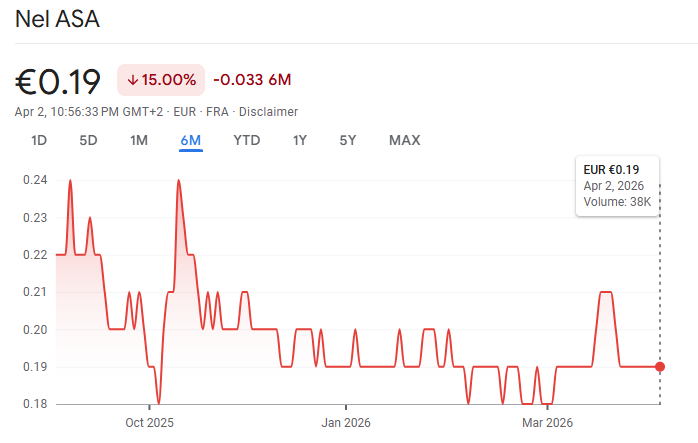Screen dimensions: 698x443
Task: Click the Oct 2025 axis label
Action: click(149, 423)
